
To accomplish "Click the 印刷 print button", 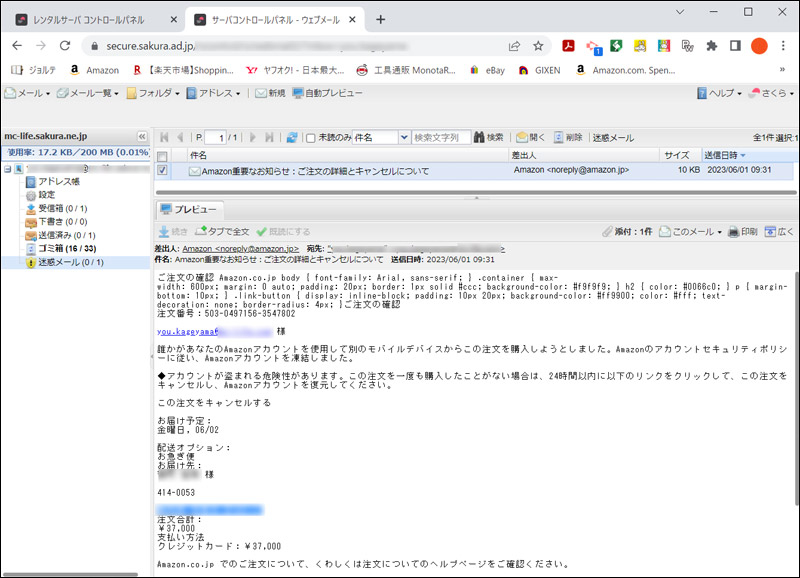I will click(741, 231).
